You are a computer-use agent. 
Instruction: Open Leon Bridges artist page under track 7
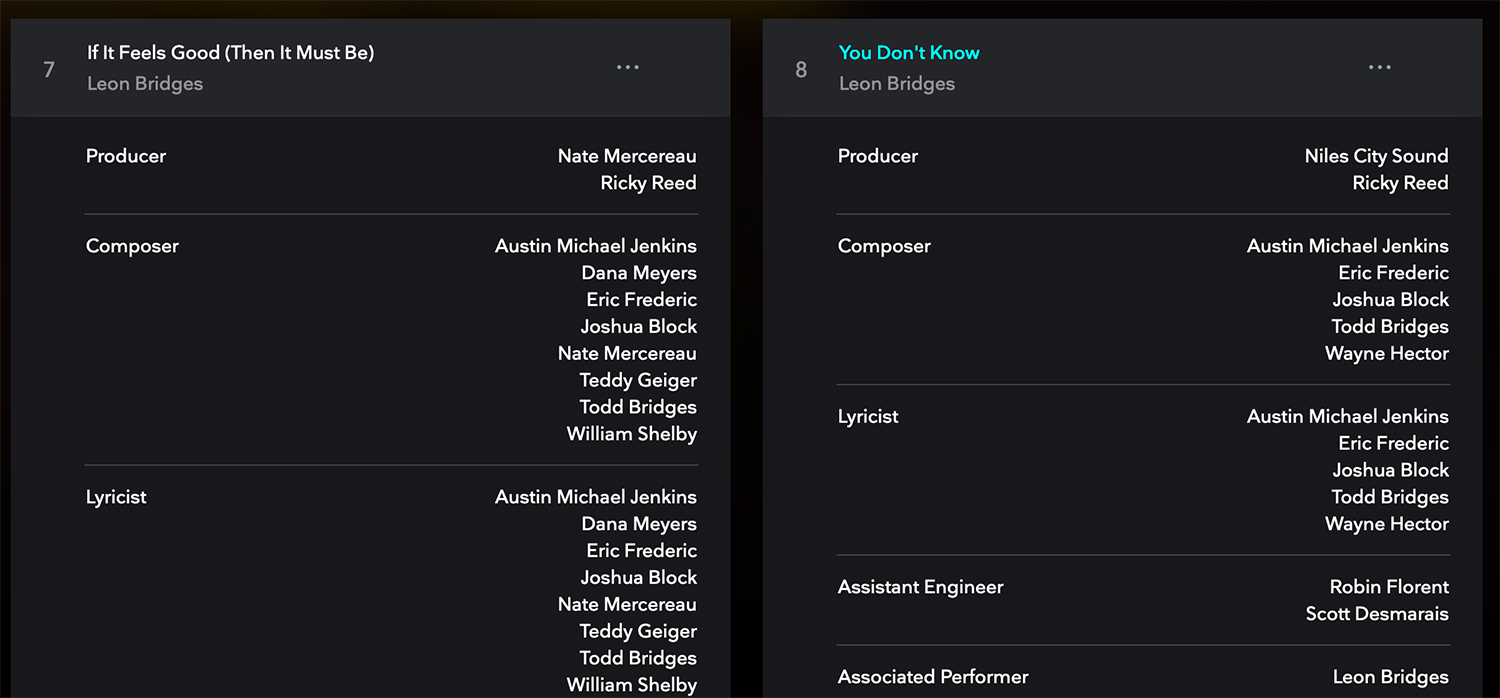coord(144,83)
